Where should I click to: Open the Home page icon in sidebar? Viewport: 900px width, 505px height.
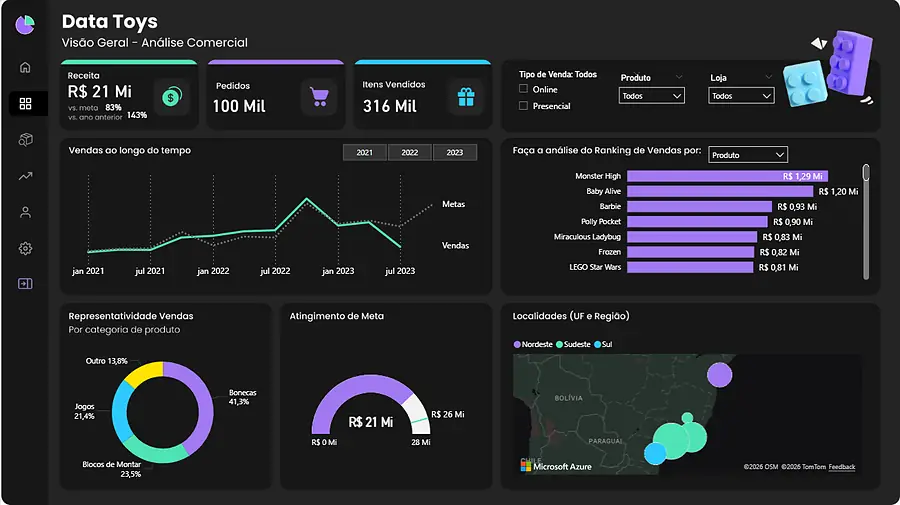click(x=25, y=67)
